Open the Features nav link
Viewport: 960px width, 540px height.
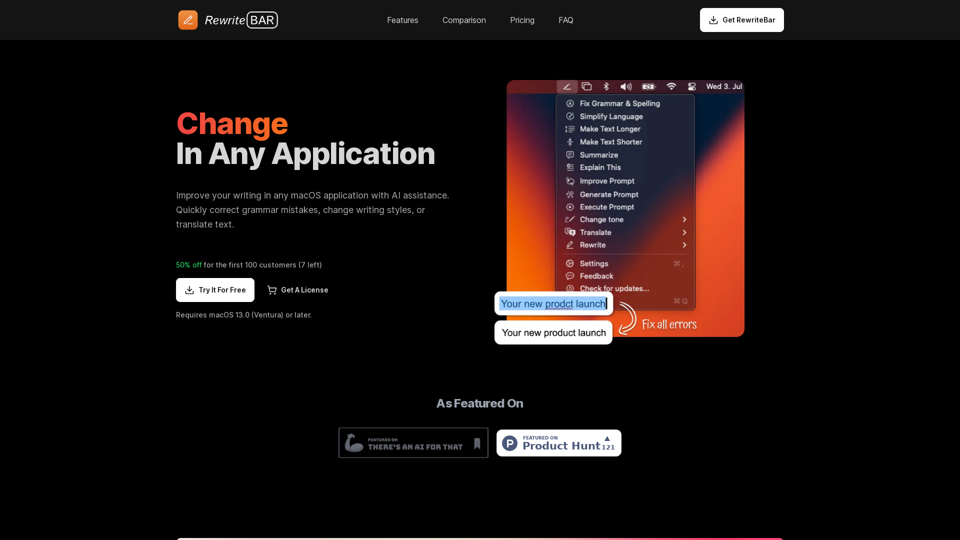(x=402, y=20)
